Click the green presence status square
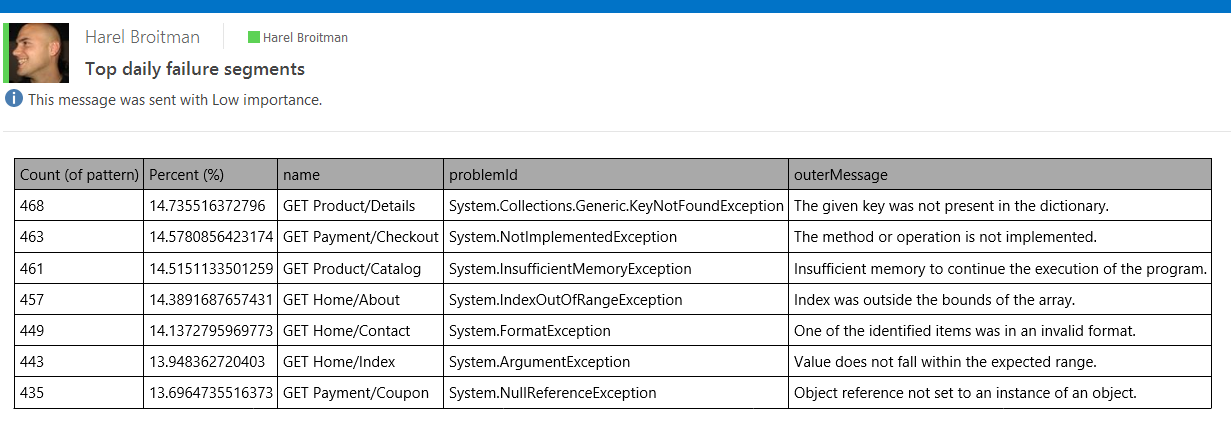This screenshot has height=425, width=1231. coord(254,38)
